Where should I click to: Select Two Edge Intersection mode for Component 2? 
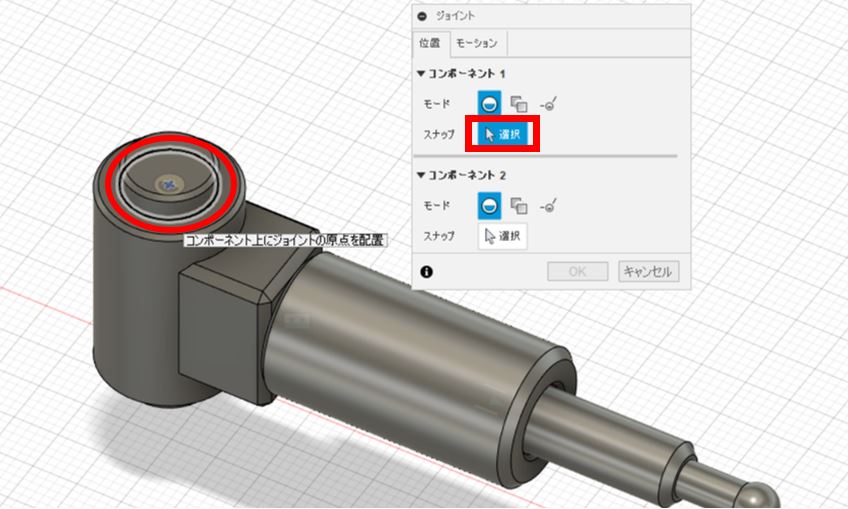coord(548,206)
